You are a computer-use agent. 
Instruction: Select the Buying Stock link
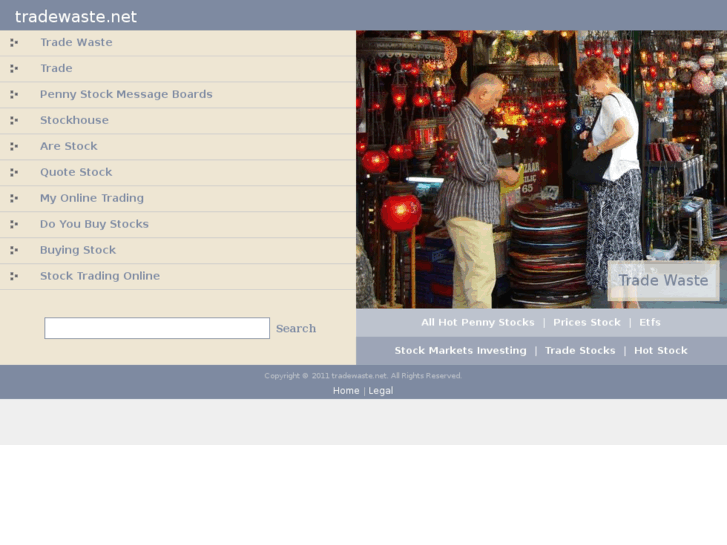coord(78,250)
